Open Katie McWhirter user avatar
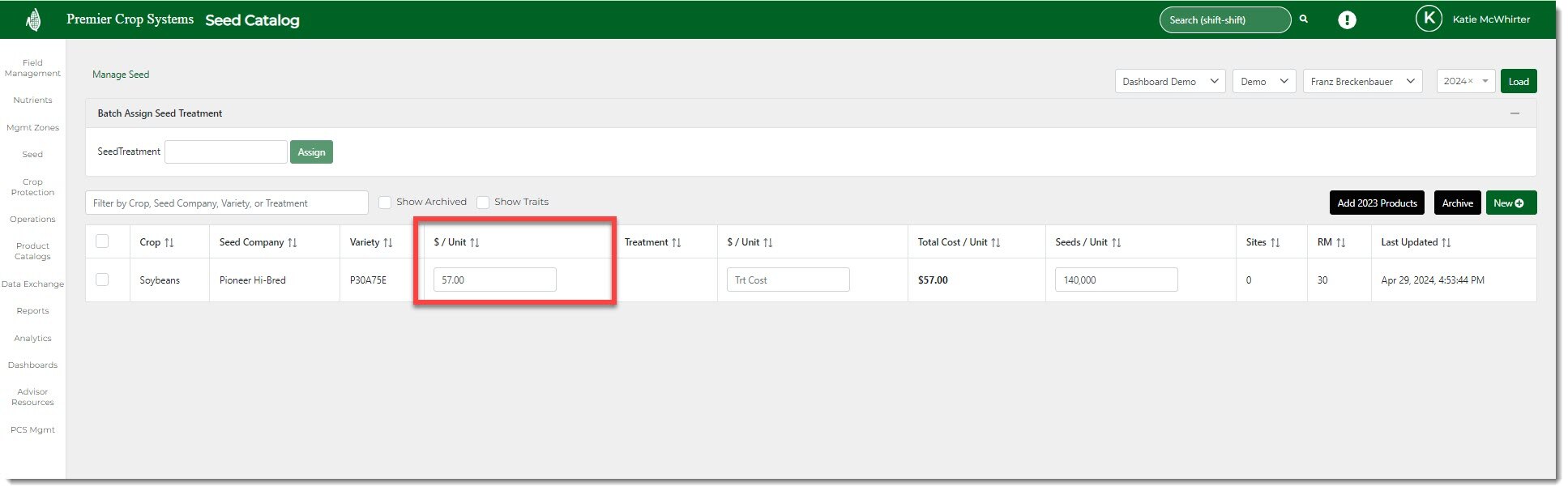Screen dimensions: 1568x491 (x=1428, y=19)
